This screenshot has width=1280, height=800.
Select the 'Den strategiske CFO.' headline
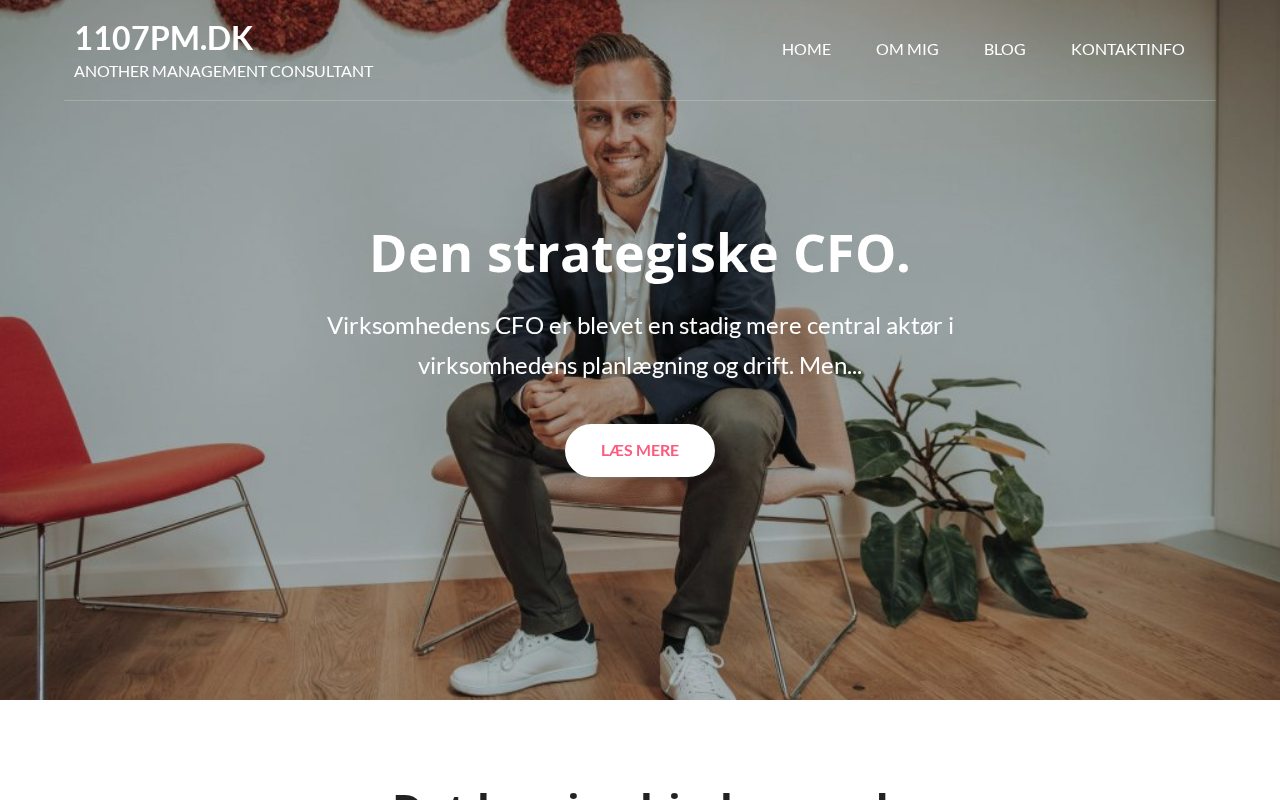(x=640, y=253)
